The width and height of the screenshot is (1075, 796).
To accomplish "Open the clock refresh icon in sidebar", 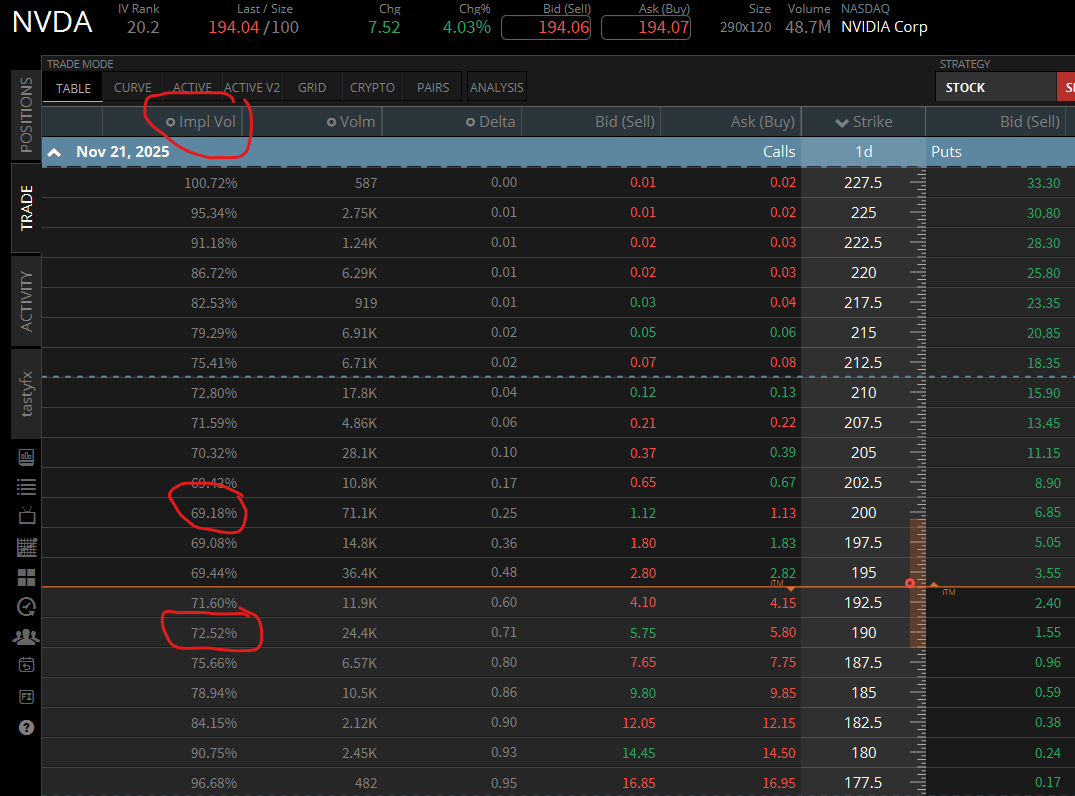I will point(26,607).
